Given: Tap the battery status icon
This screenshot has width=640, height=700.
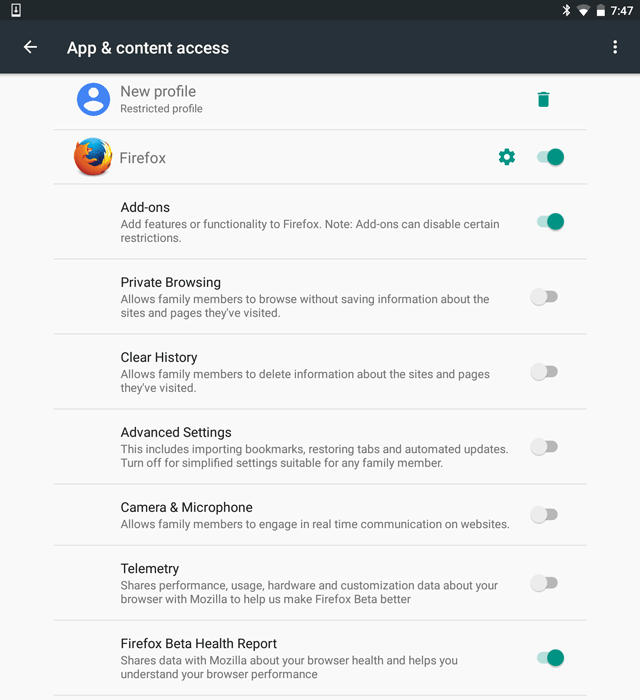Looking at the screenshot, I should [601, 10].
